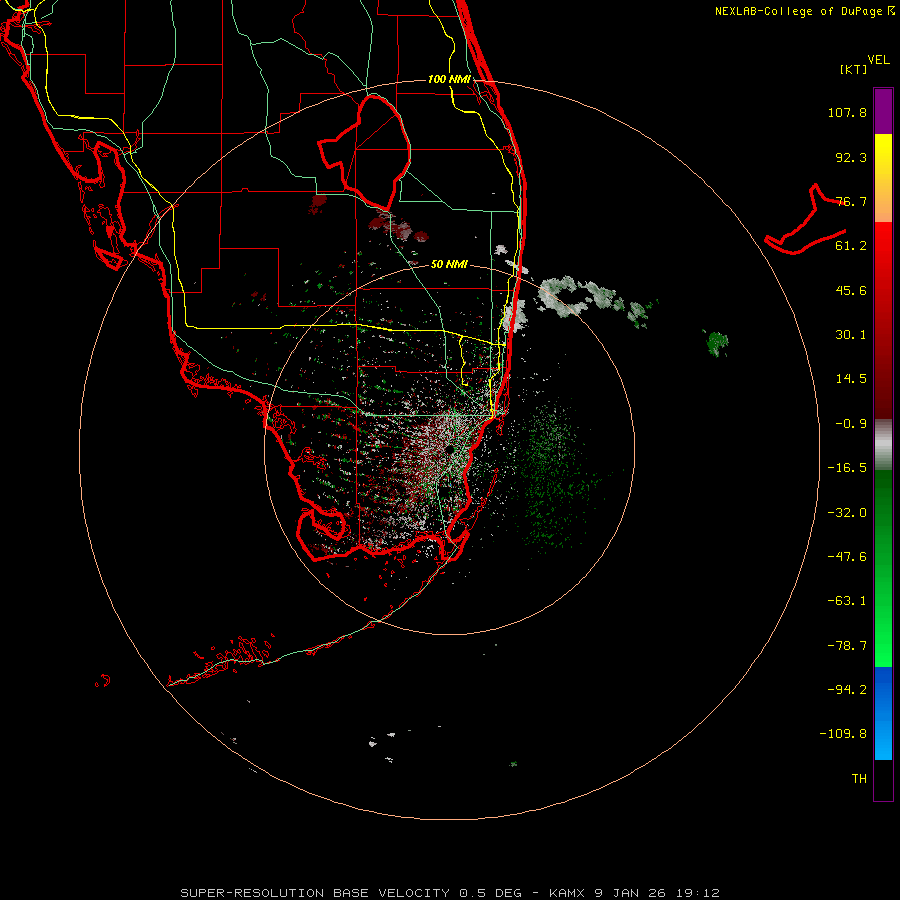The height and width of the screenshot is (900, 900).
Task: Select the 61.2 scale value
Action: [x=851, y=246]
